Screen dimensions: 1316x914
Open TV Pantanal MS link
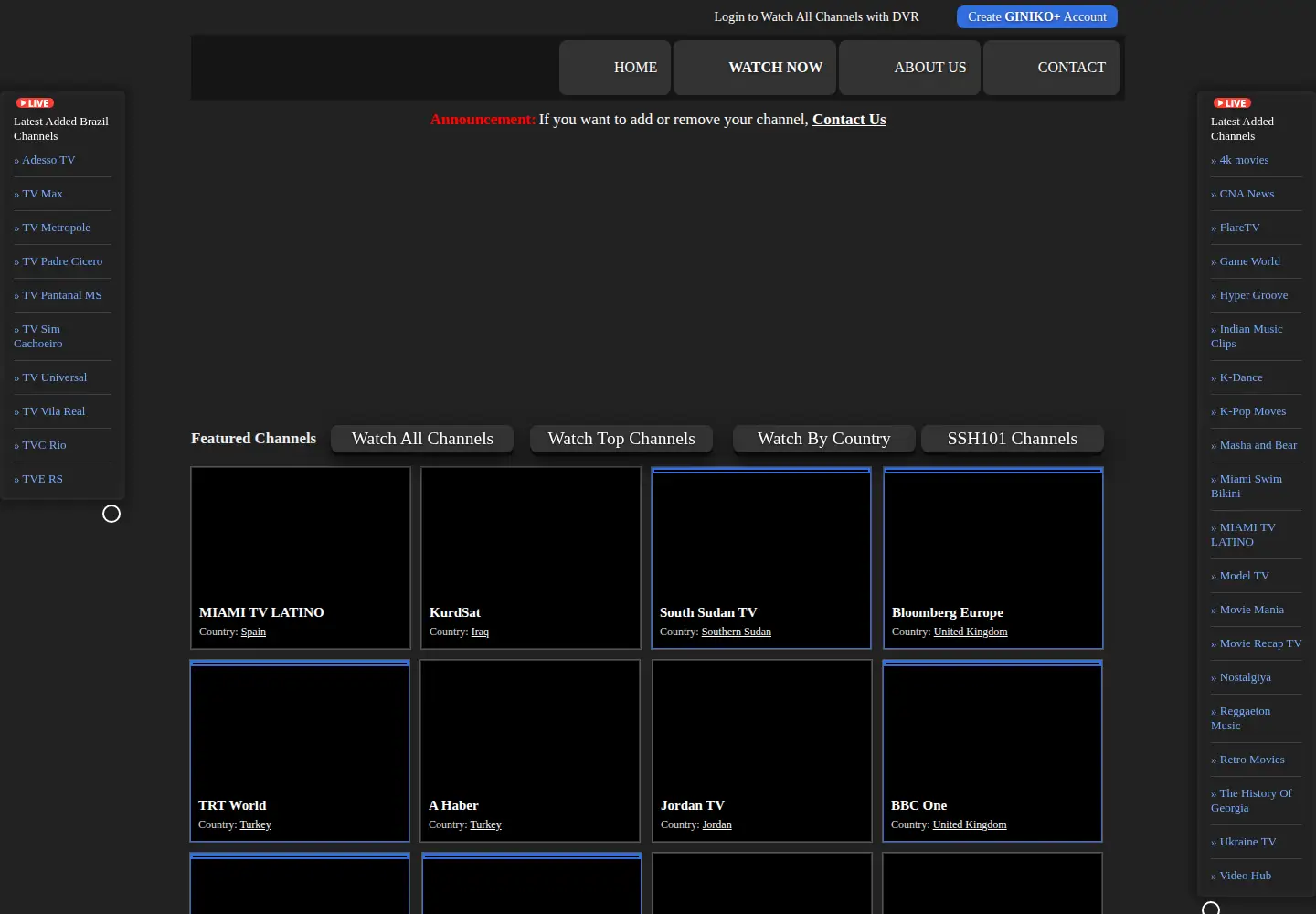click(x=58, y=295)
